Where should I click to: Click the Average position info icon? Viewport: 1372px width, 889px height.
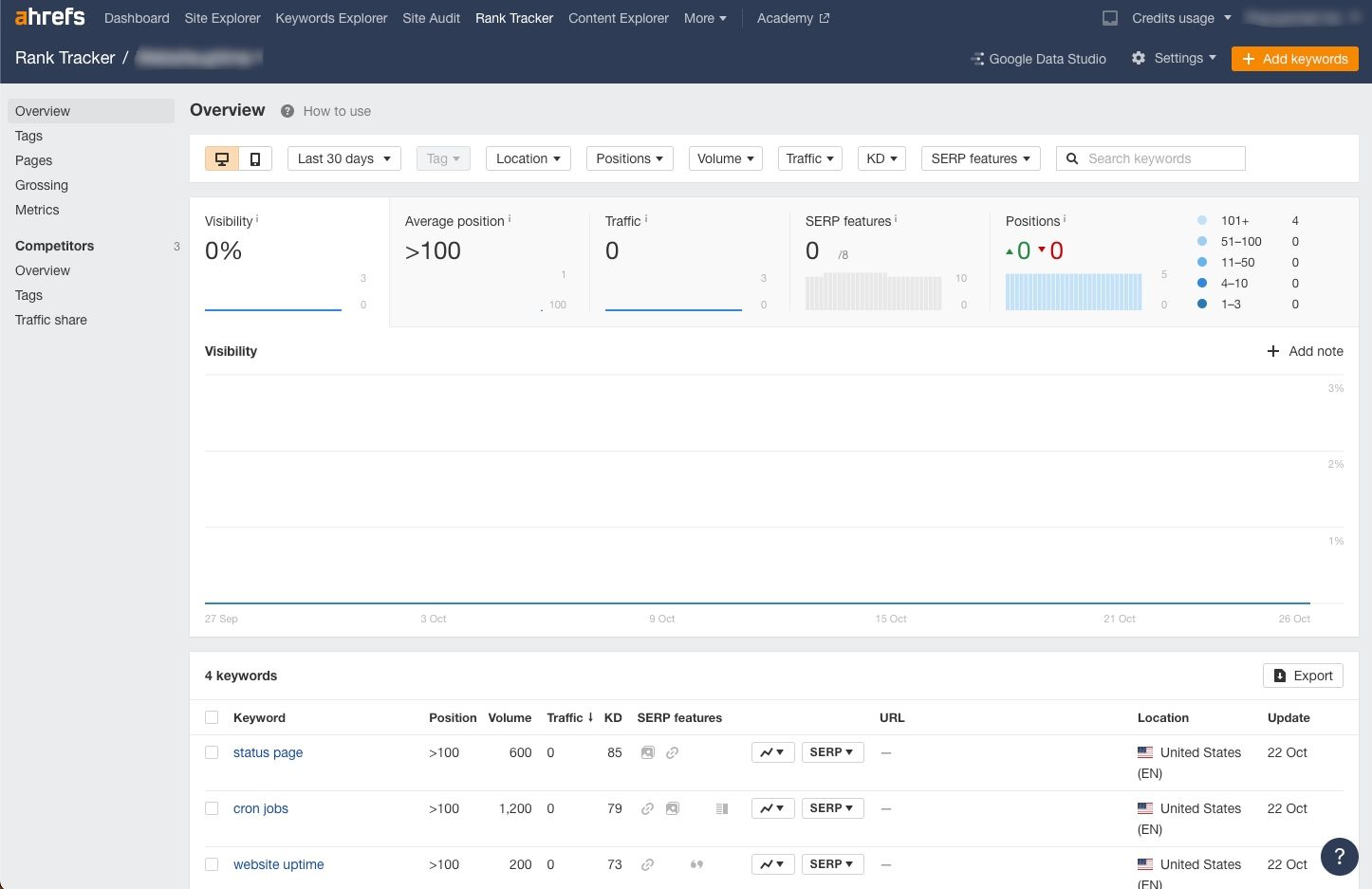point(510,219)
